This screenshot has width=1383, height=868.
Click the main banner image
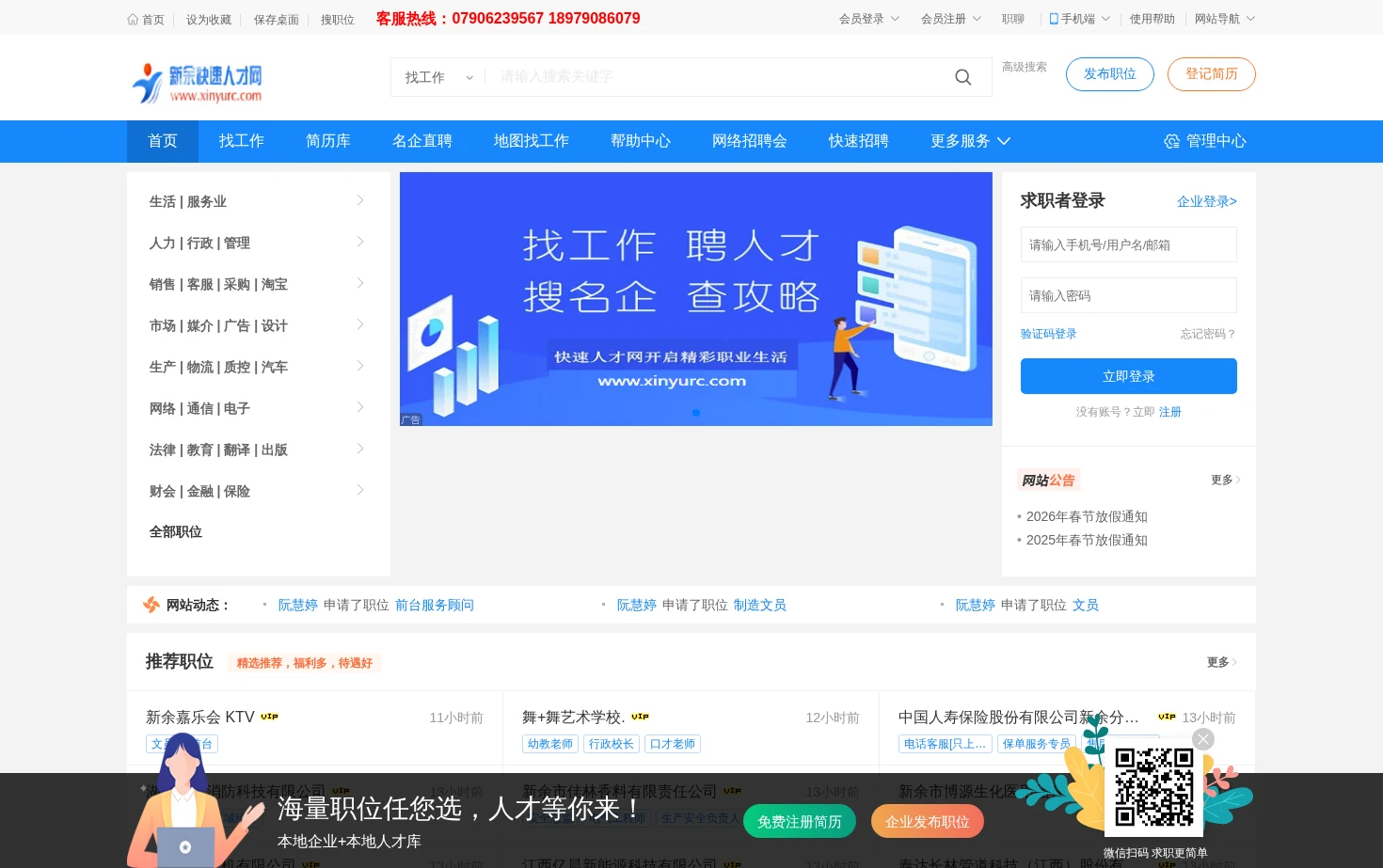(696, 299)
